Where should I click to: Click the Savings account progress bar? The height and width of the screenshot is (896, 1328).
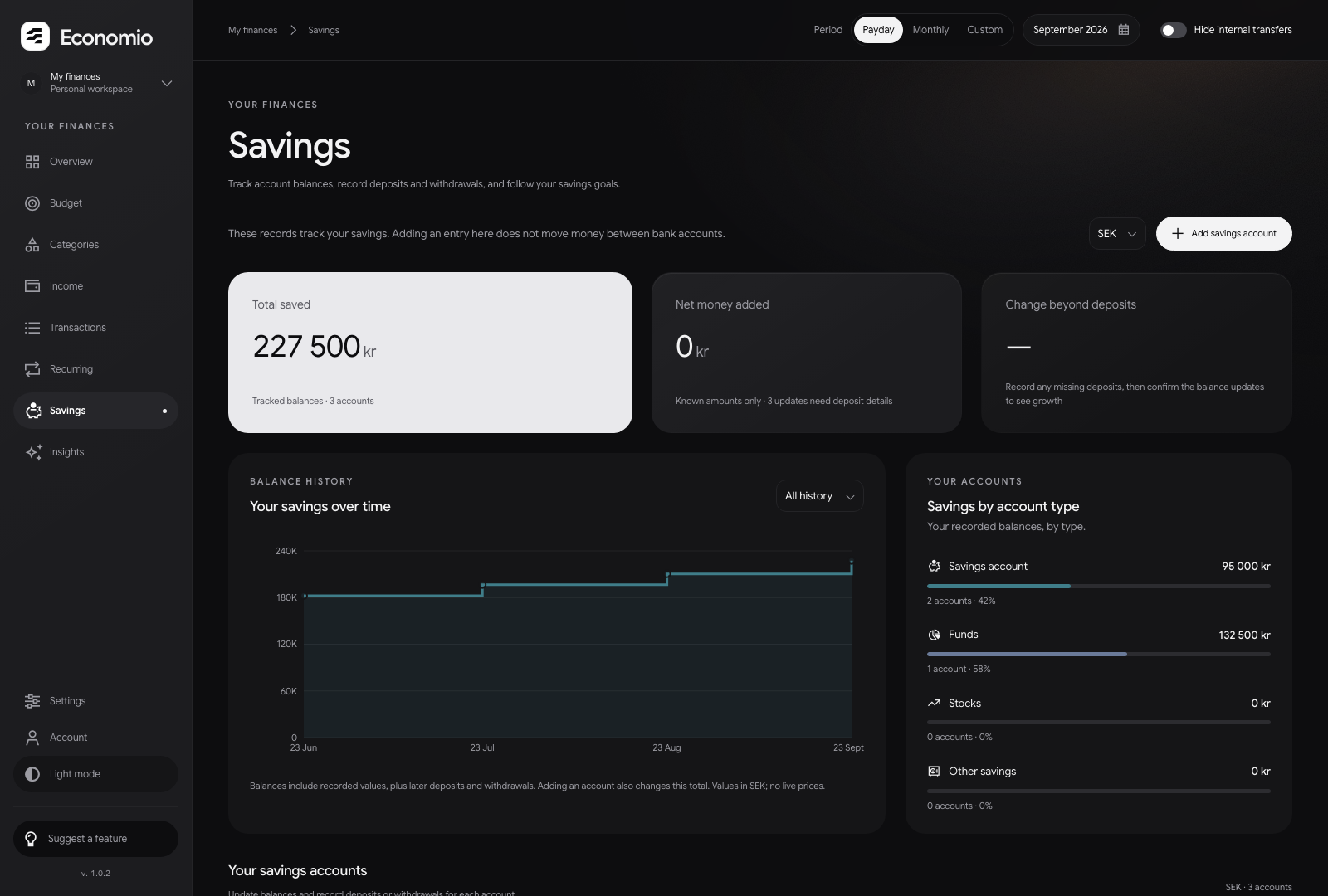(1099, 586)
